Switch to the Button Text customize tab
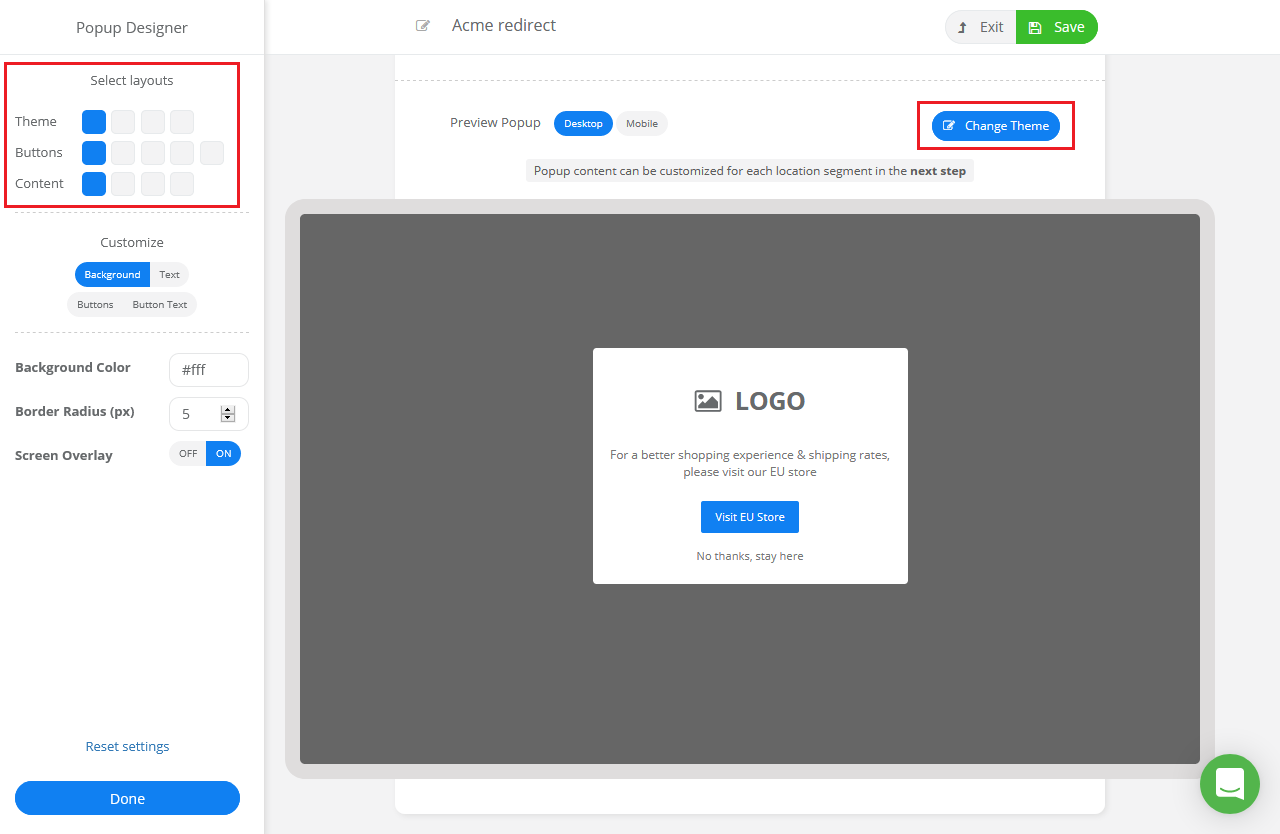This screenshot has width=1280, height=834. 159,304
